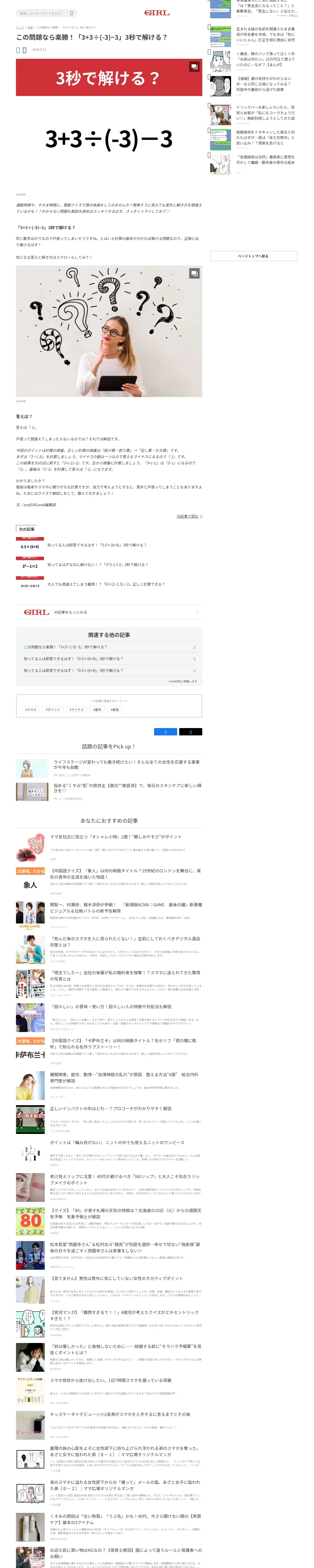Image resolution: width=314 pixels, height=1568 pixels.
Task: Click the トップ breadcrumb link
Action: [x=20, y=27]
